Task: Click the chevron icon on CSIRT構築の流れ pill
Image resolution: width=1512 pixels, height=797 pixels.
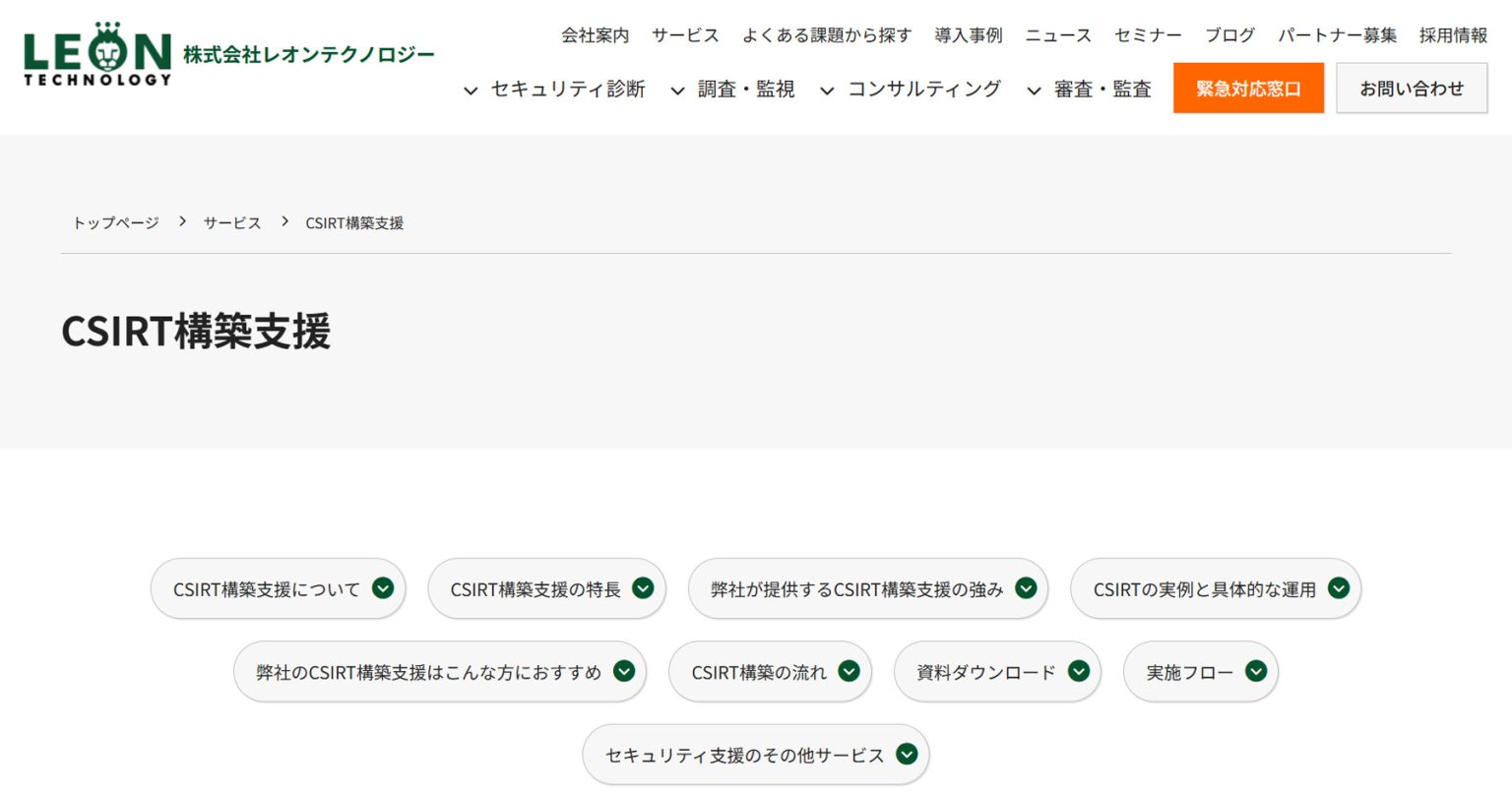Action: tap(848, 671)
